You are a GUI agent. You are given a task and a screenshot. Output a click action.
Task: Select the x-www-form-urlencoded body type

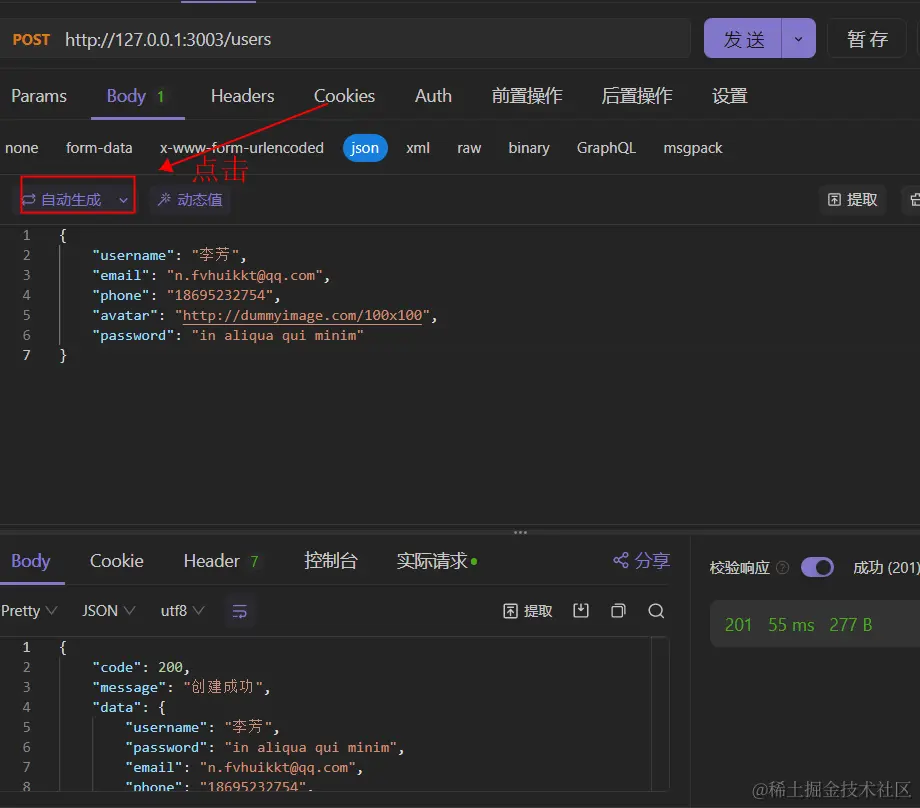coord(242,148)
